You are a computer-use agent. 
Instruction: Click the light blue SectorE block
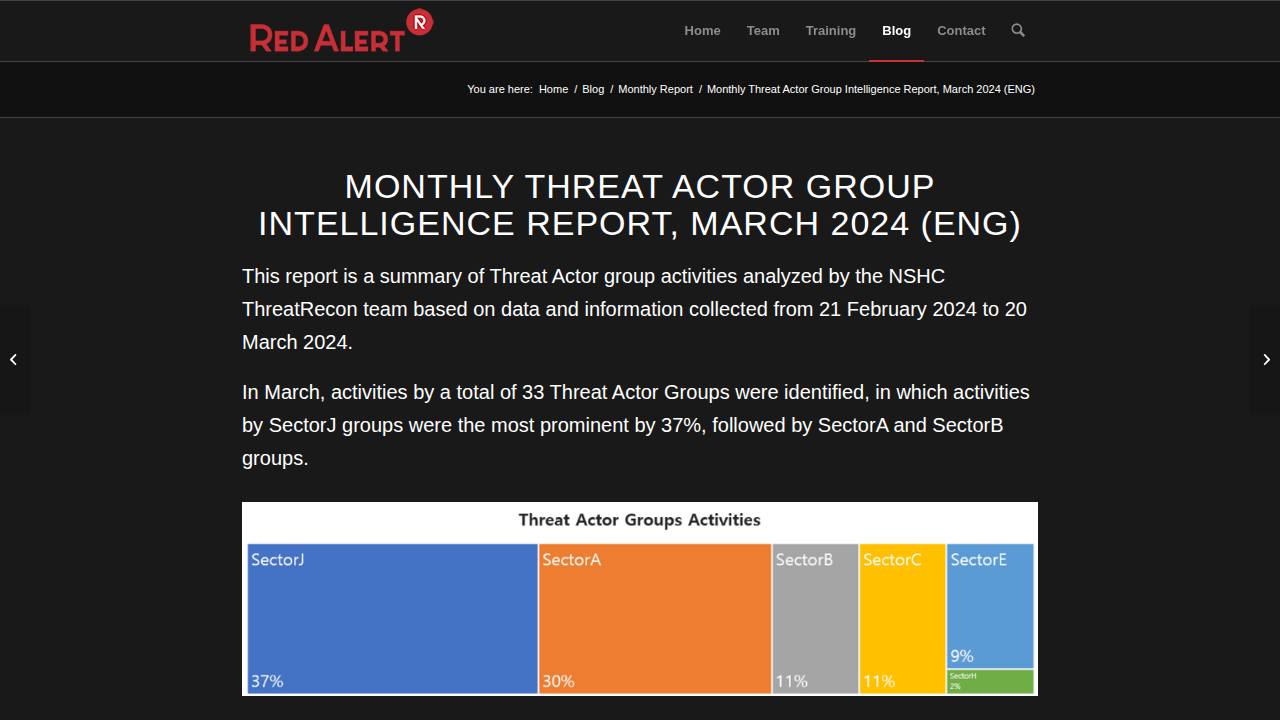(990, 606)
